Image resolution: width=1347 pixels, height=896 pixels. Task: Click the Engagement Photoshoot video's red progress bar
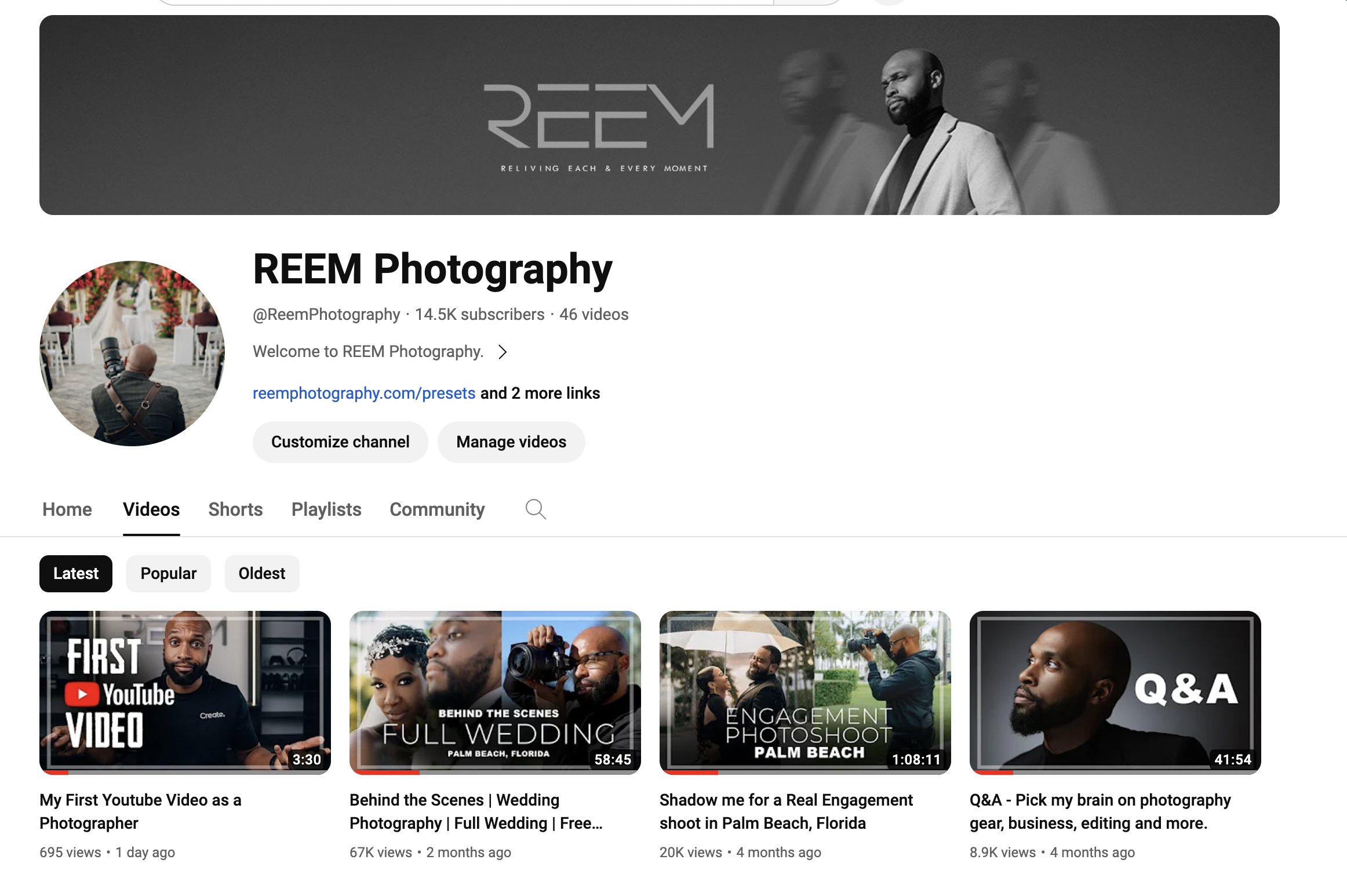coord(690,773)
